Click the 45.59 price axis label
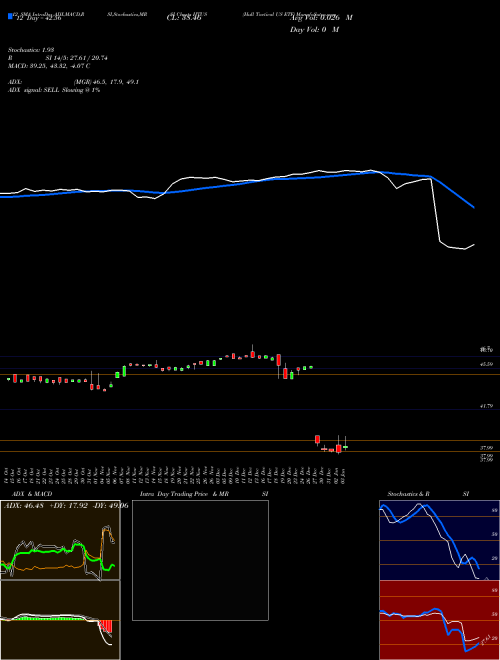The height and width of the screenshot is (660, 500). coord(487,364)
